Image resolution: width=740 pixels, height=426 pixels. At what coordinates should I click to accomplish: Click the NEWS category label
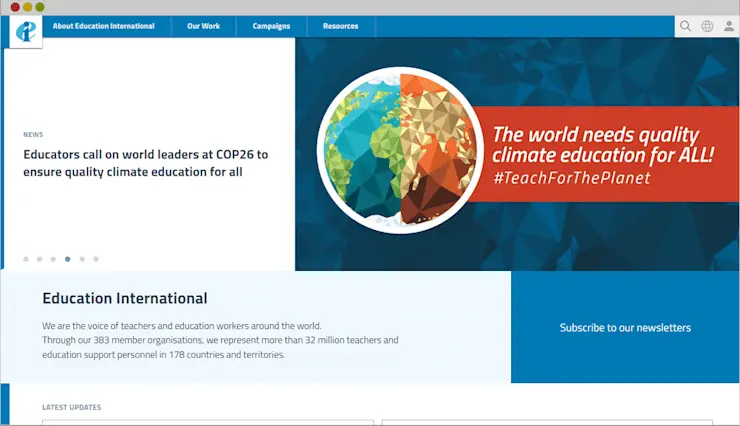[x=33, y=134]
